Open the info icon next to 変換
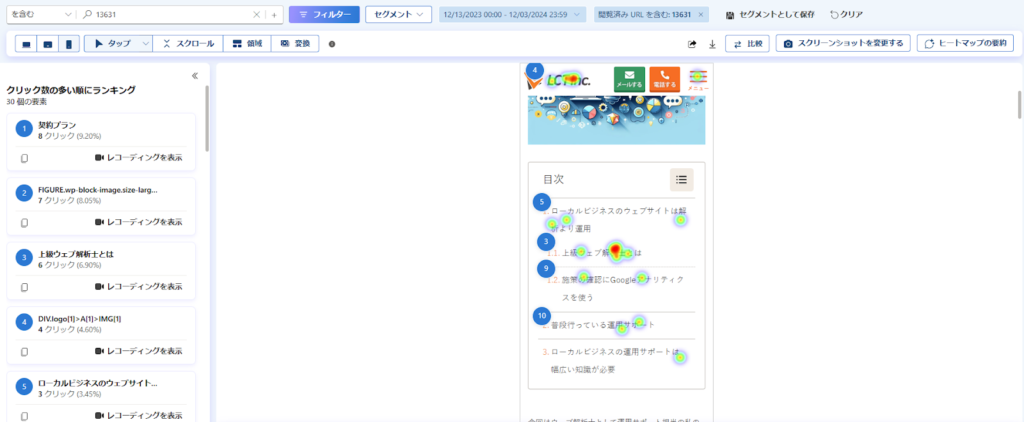 click(x=332, y=44)
